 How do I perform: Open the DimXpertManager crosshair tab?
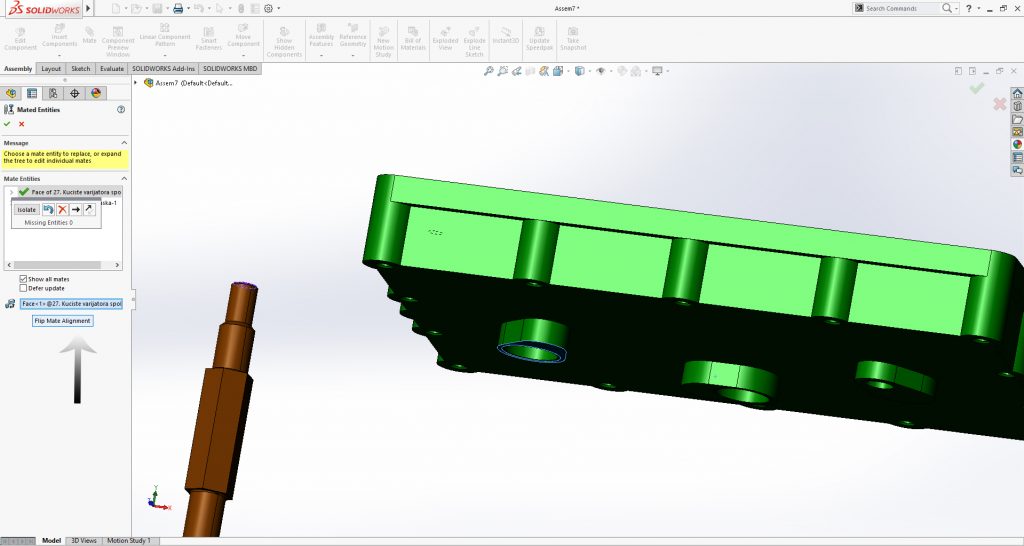(x=74, y=93)
